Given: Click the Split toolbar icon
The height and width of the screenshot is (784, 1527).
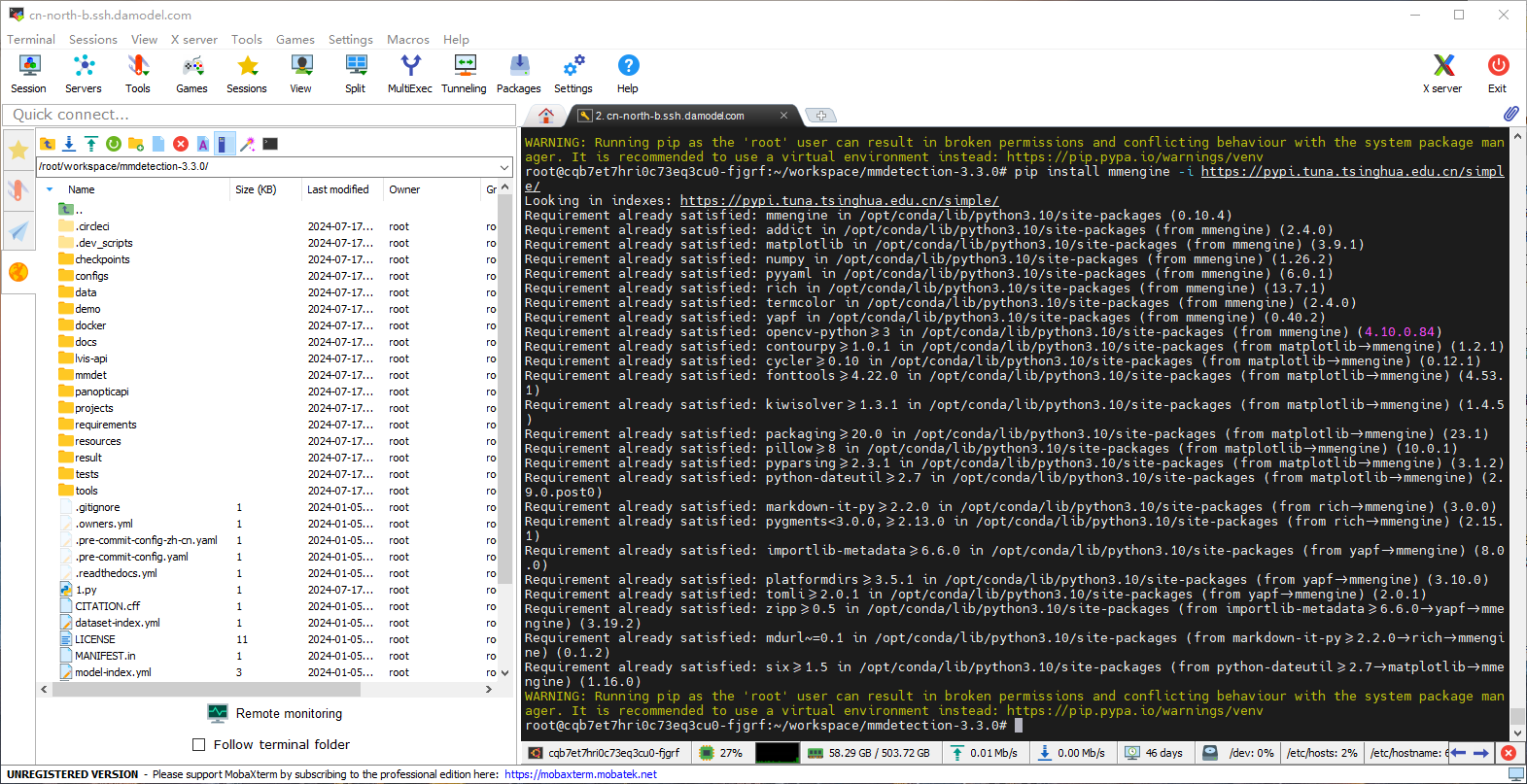Looking at the screenshot, I should click(356, 74).
